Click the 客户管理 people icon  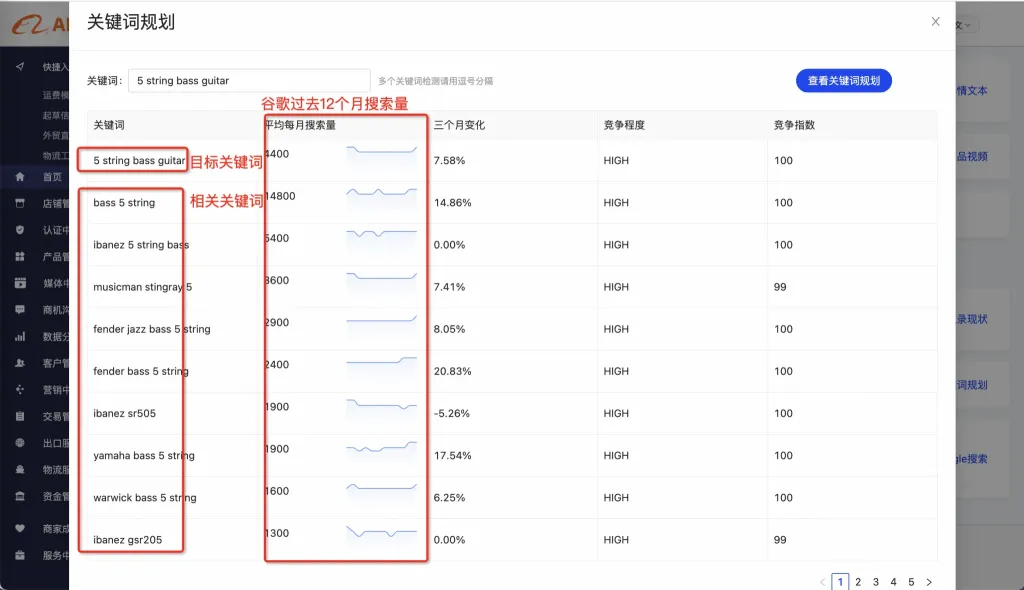pos(20,363)
